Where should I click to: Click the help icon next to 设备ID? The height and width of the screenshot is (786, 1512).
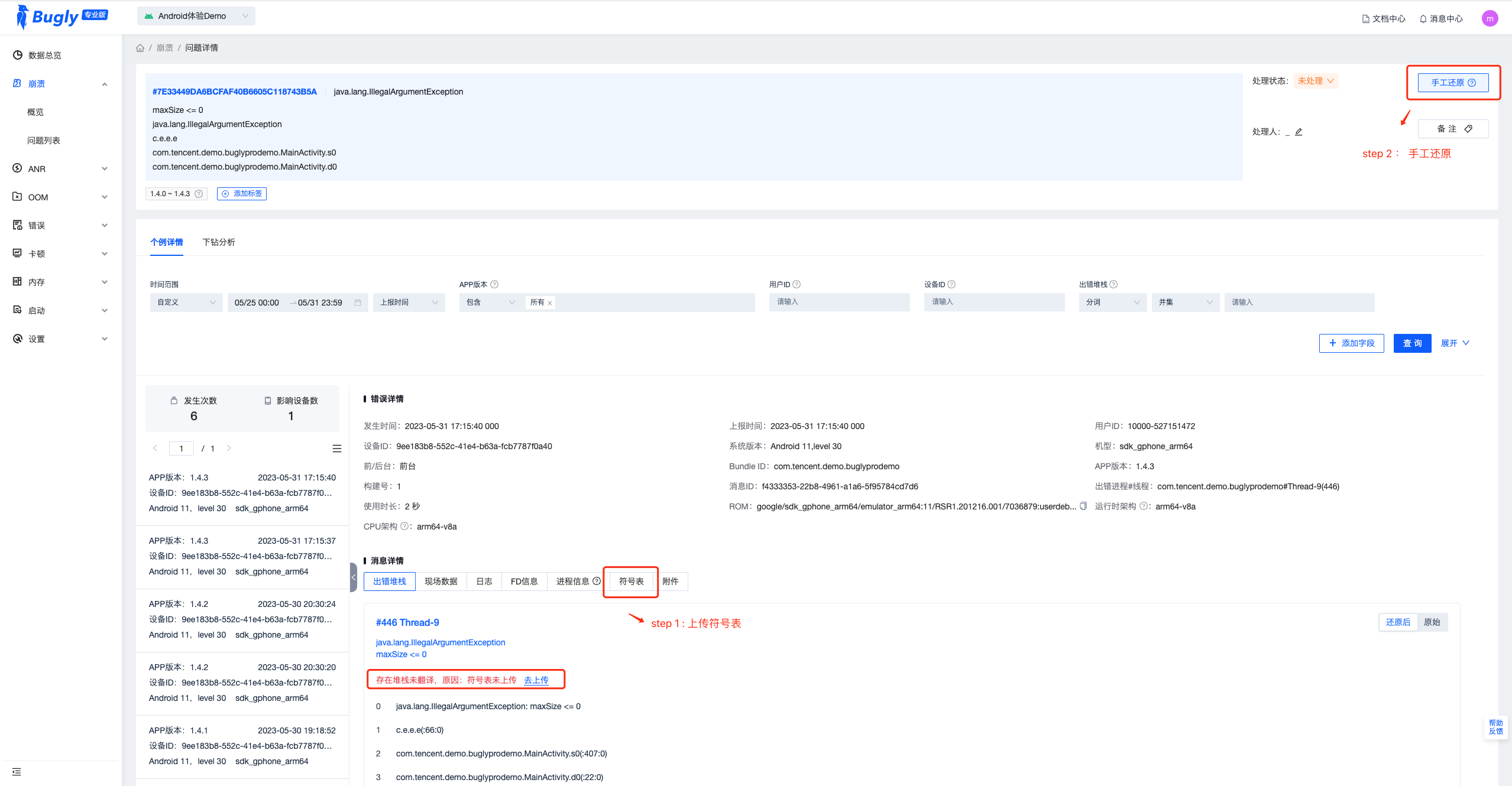[x=951, y=284]
